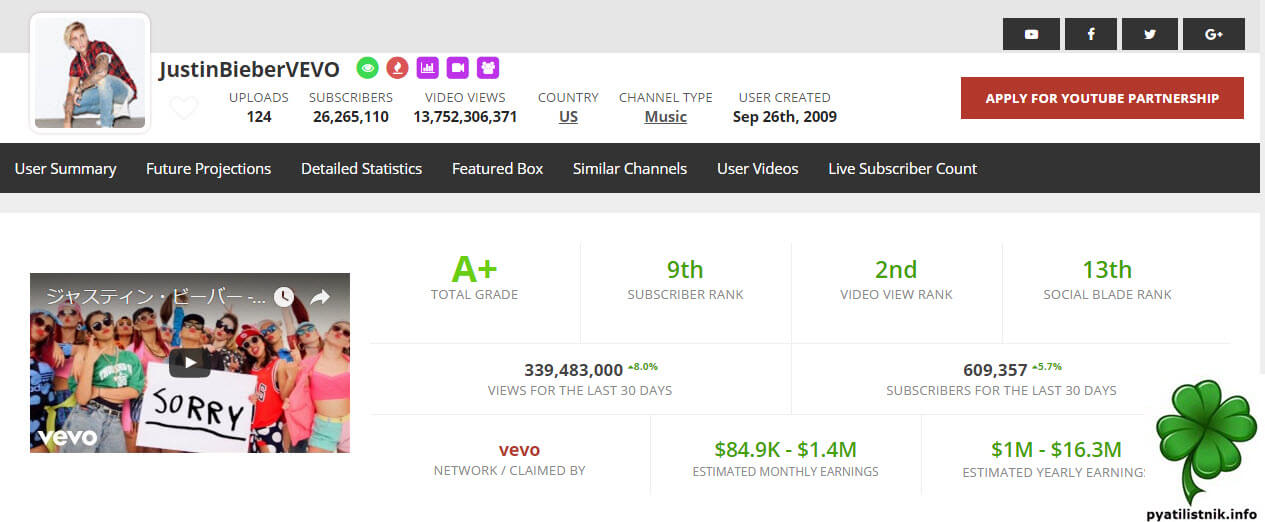Open the Future Projections tab
The image size is (1265, 522).
[208, 168]
